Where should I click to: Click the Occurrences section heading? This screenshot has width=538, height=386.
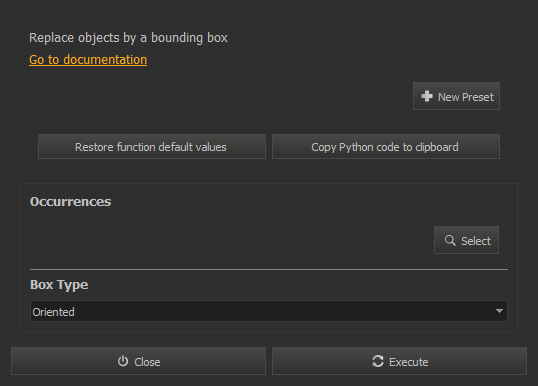pos(70,202)
